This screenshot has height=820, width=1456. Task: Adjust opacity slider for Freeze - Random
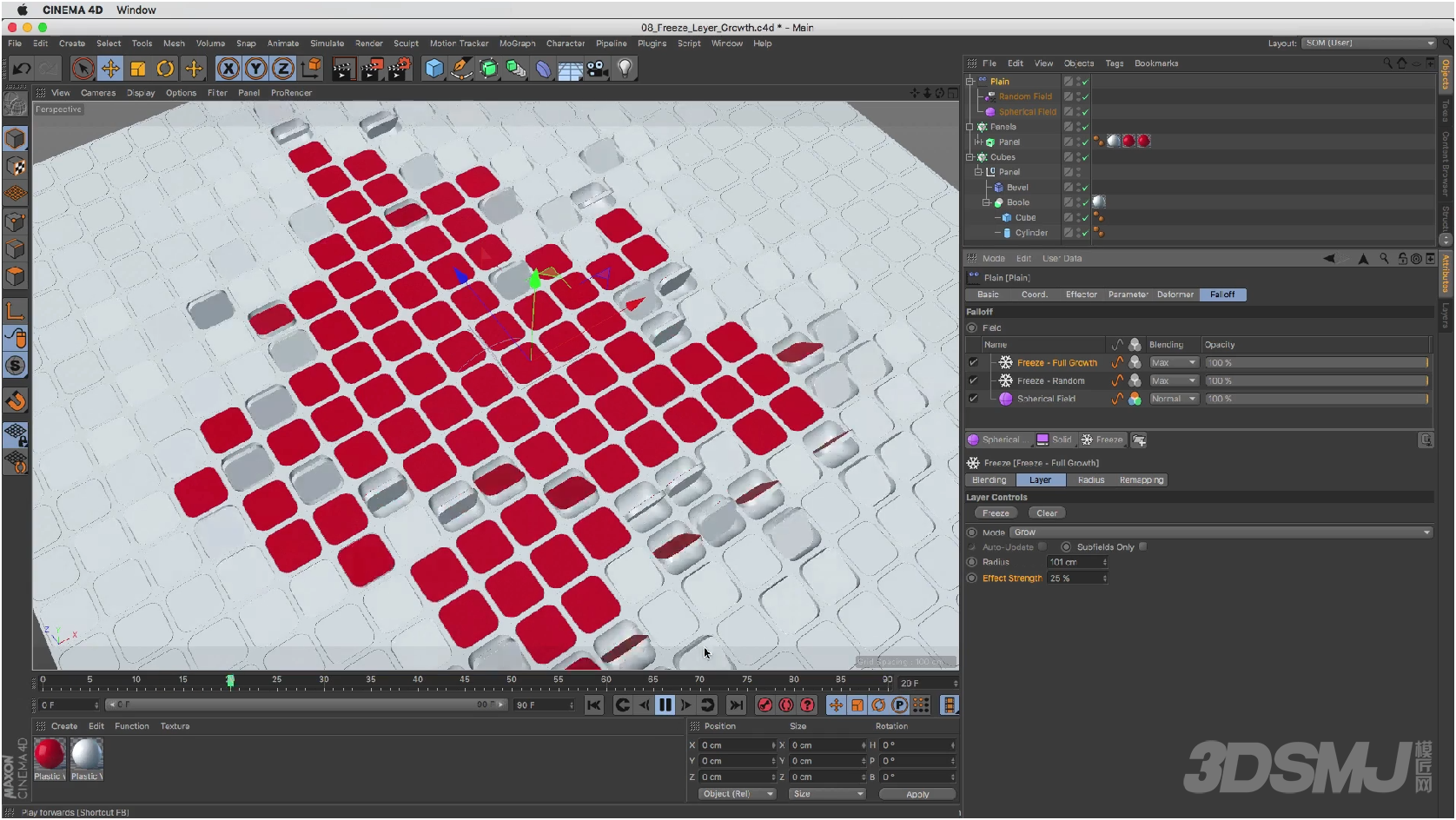(1317, 380)
